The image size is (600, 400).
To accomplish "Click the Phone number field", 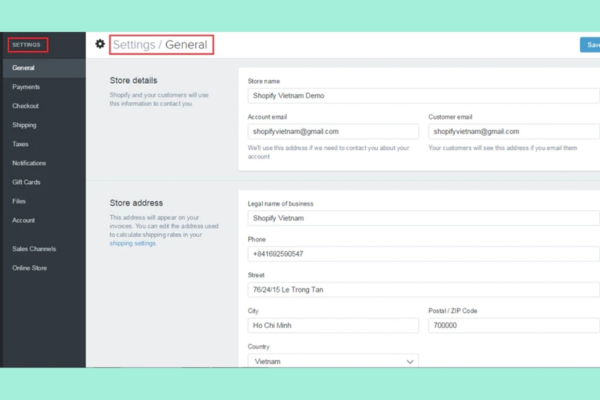I will coord(423,254).
